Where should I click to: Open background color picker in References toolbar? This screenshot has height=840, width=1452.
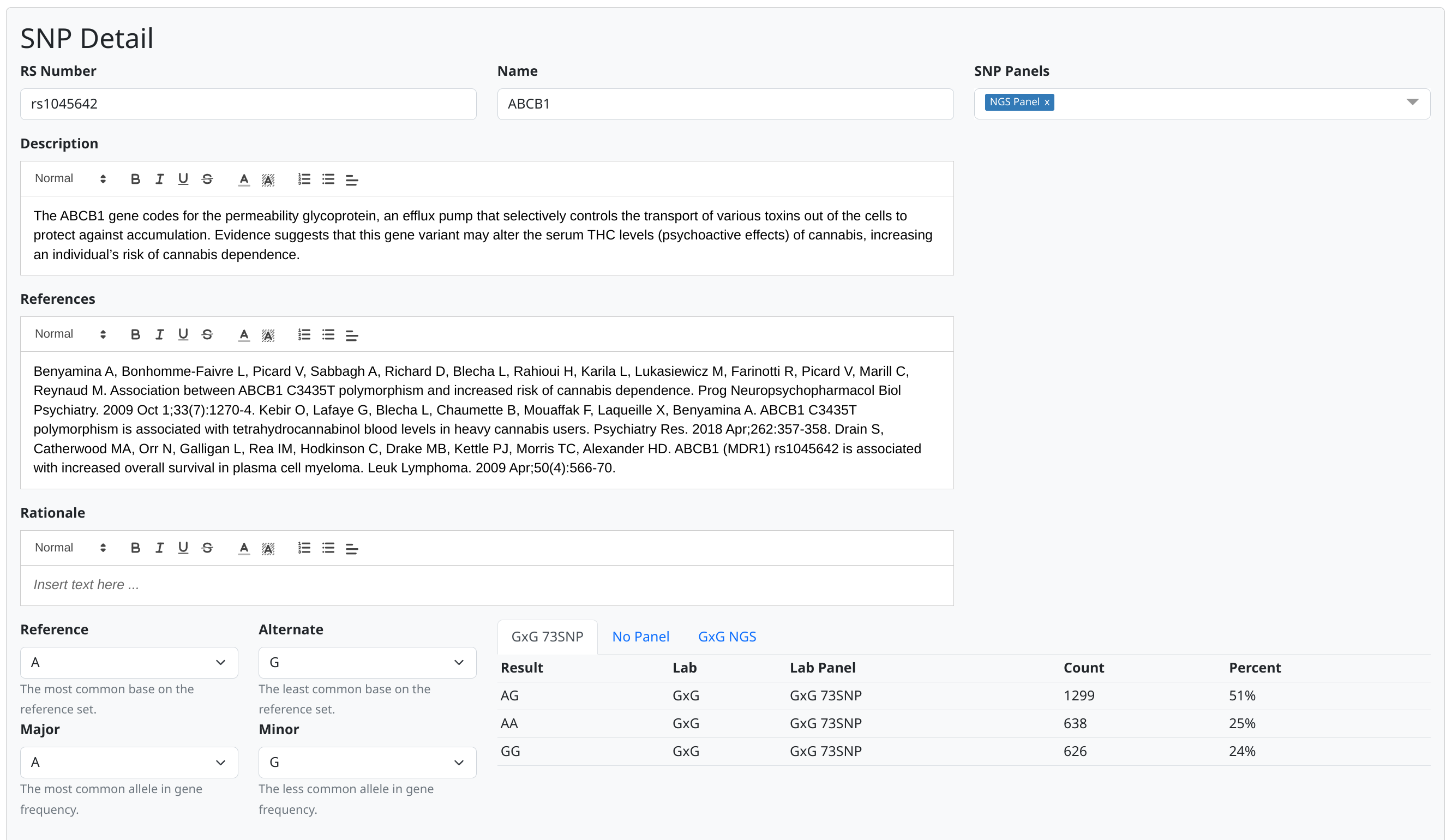(268, 335)
